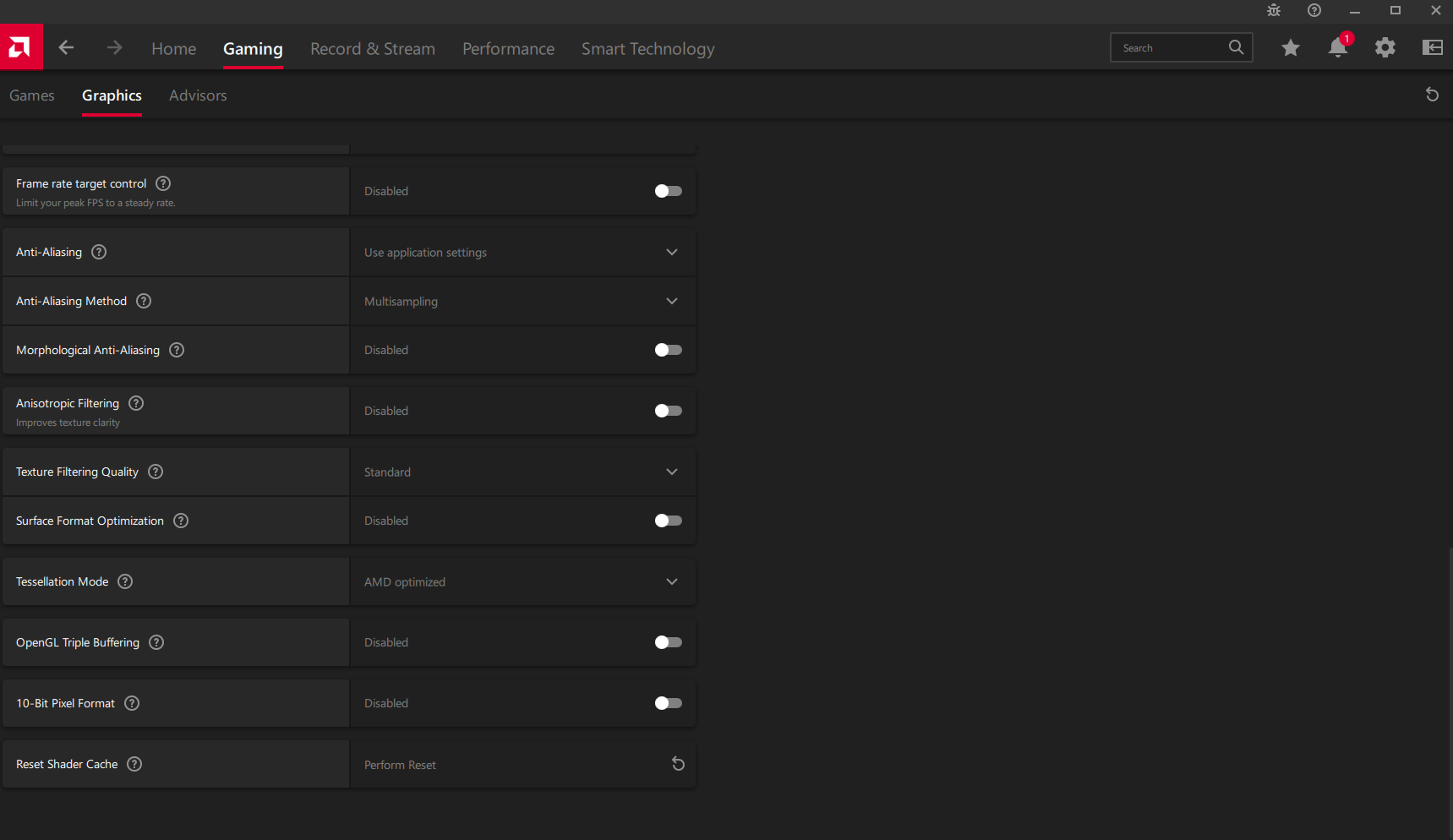Image resolution: width=1453 pixels, height=840 pixels.
Task: Open the settings gear
Action: [1385, 48]
